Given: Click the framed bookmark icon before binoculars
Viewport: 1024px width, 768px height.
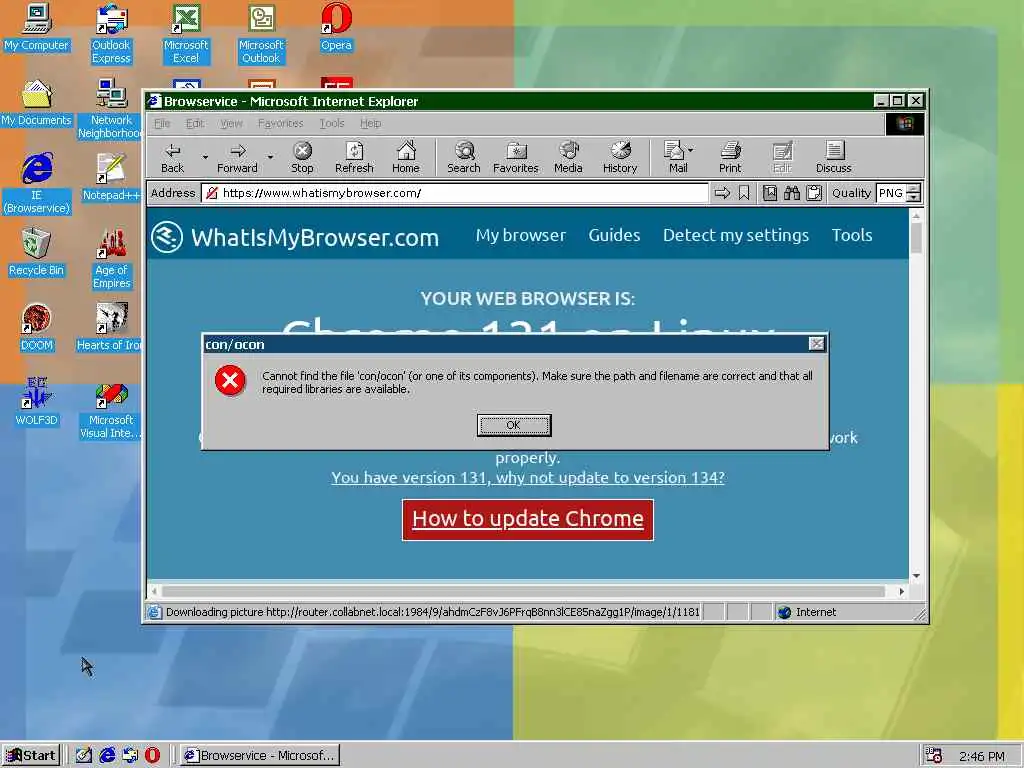Looking at the screenshot, I should (x=770, y=193).
